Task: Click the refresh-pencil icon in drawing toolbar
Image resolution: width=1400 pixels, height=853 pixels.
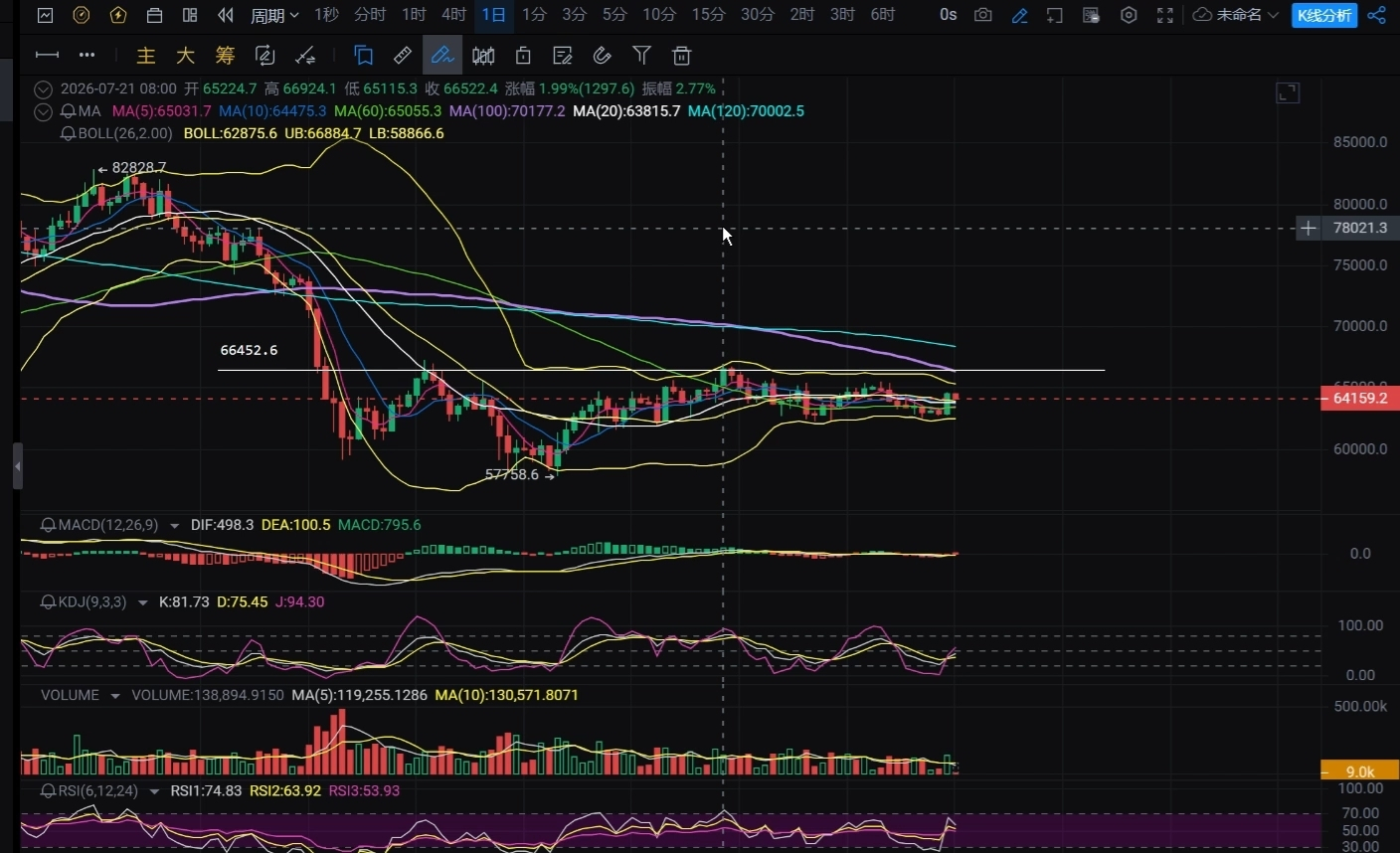Action: tap(264, 56)
